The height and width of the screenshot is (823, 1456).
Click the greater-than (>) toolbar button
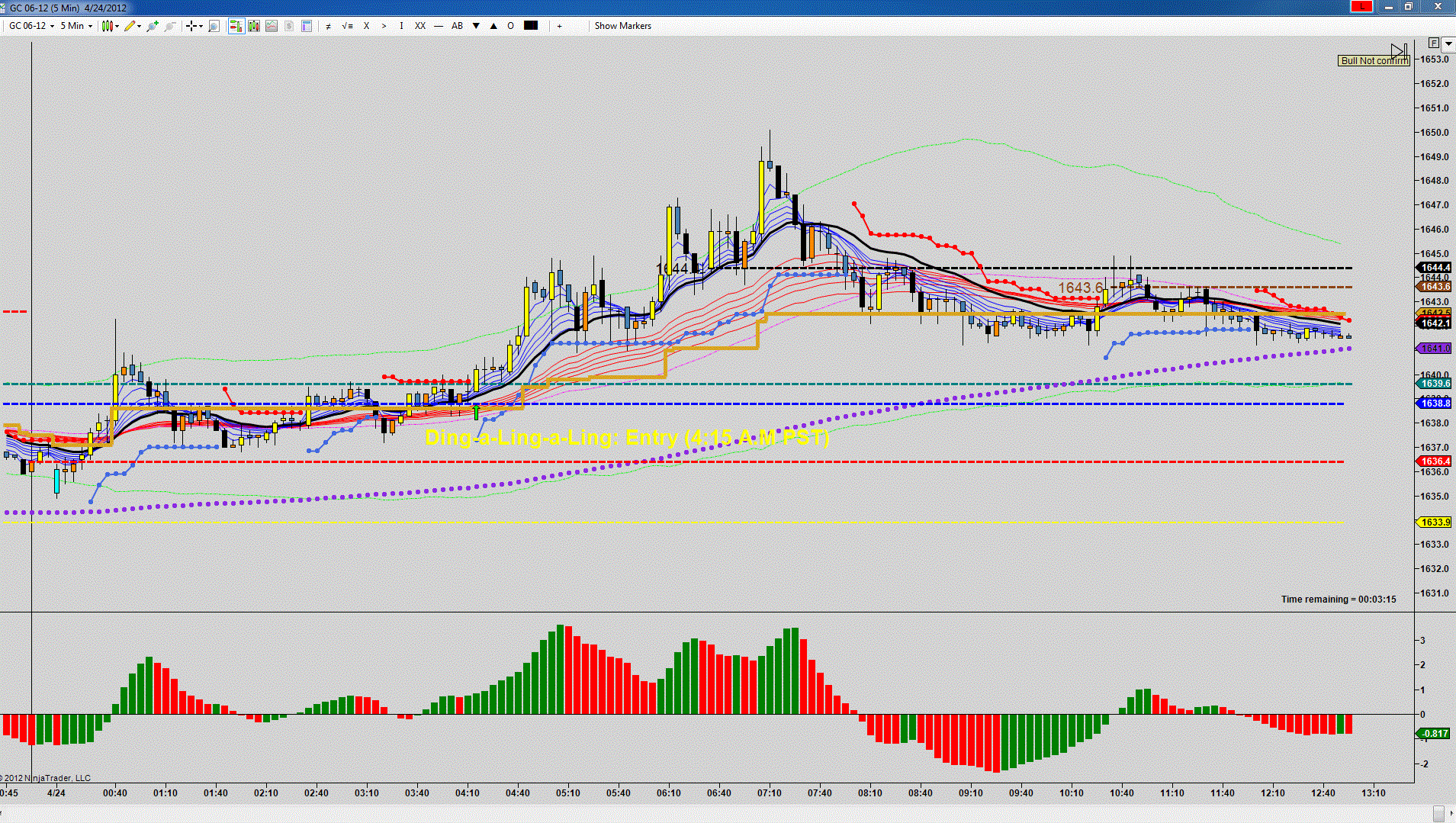(384, 26)
